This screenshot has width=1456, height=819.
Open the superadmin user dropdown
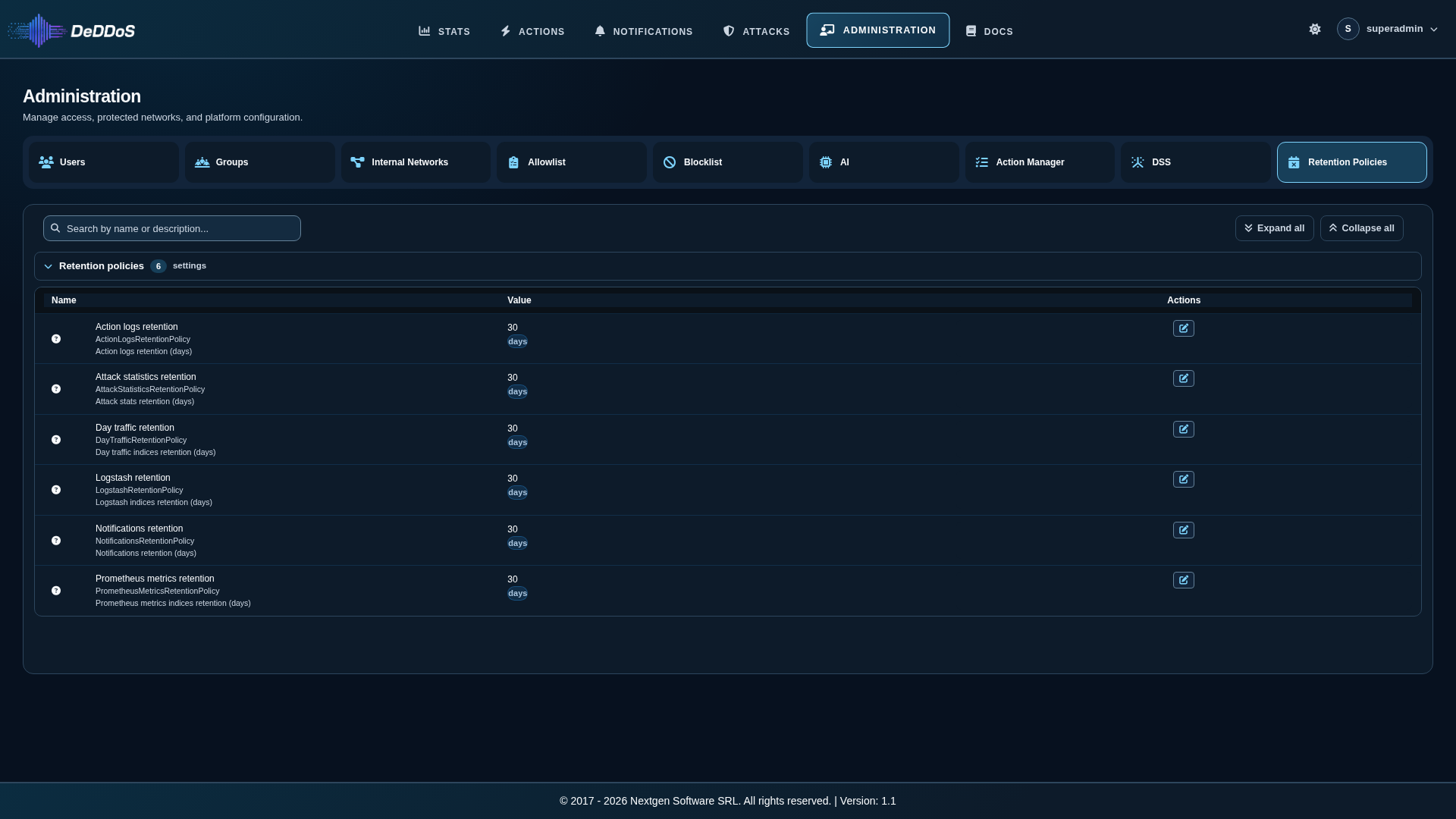tap(1387, 29)
